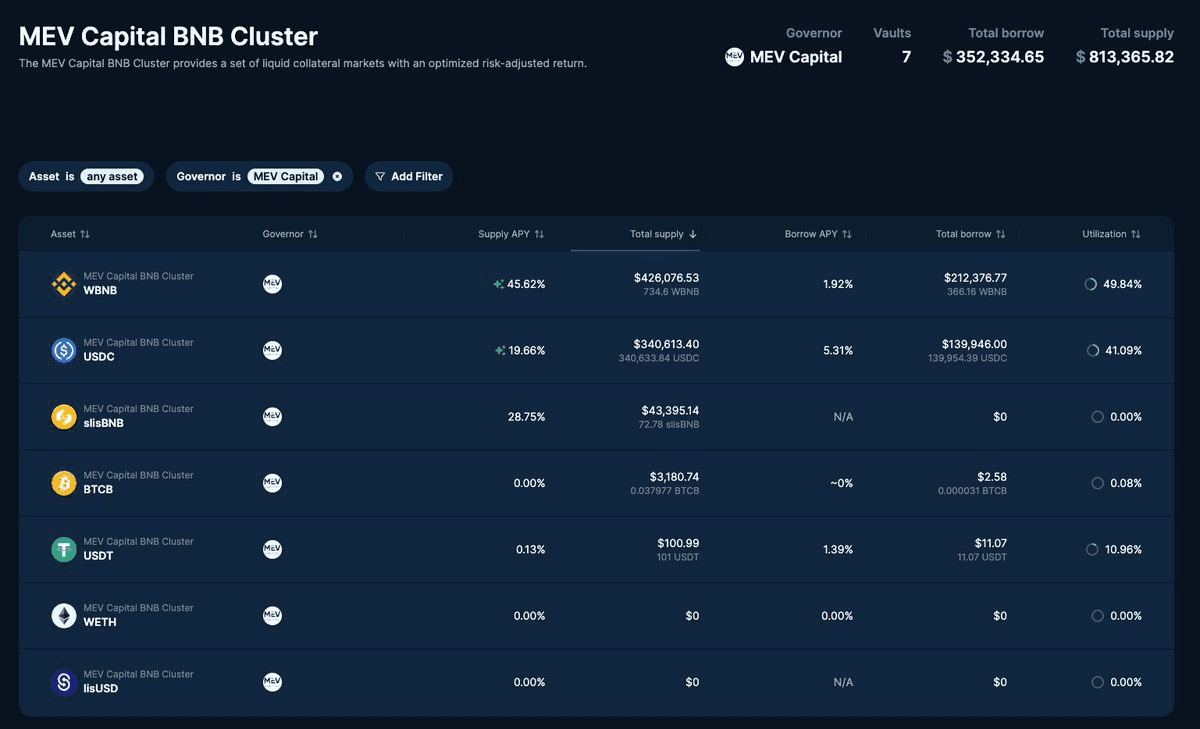Open the 'any asset' filter dropdown

point(112,176)
